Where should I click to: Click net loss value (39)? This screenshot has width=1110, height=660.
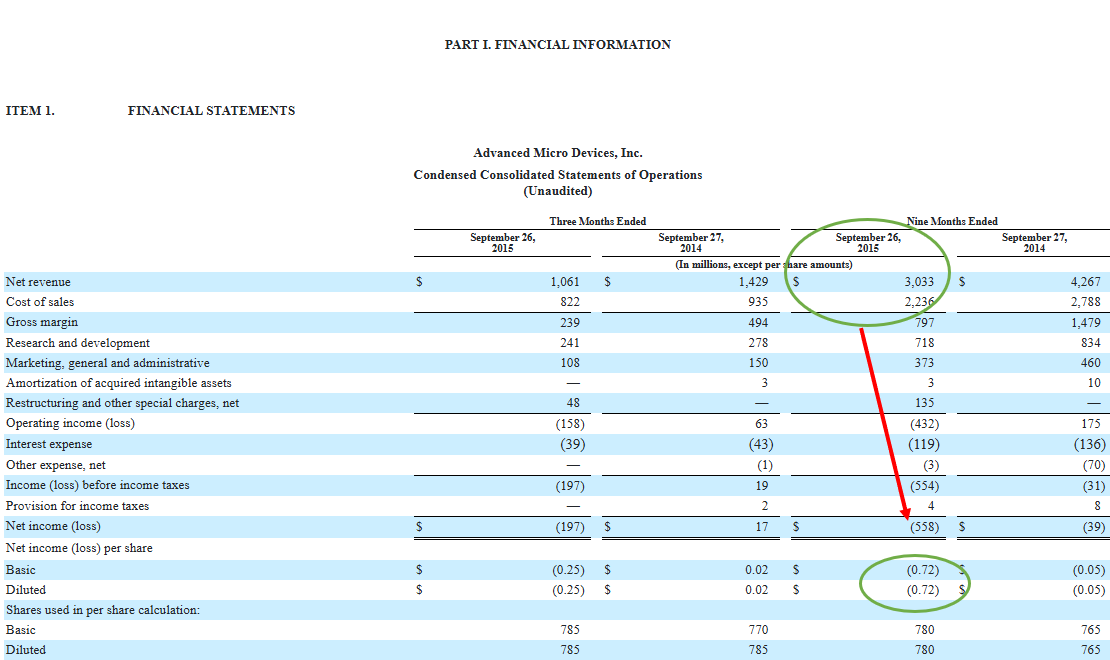coord(1094,527)
